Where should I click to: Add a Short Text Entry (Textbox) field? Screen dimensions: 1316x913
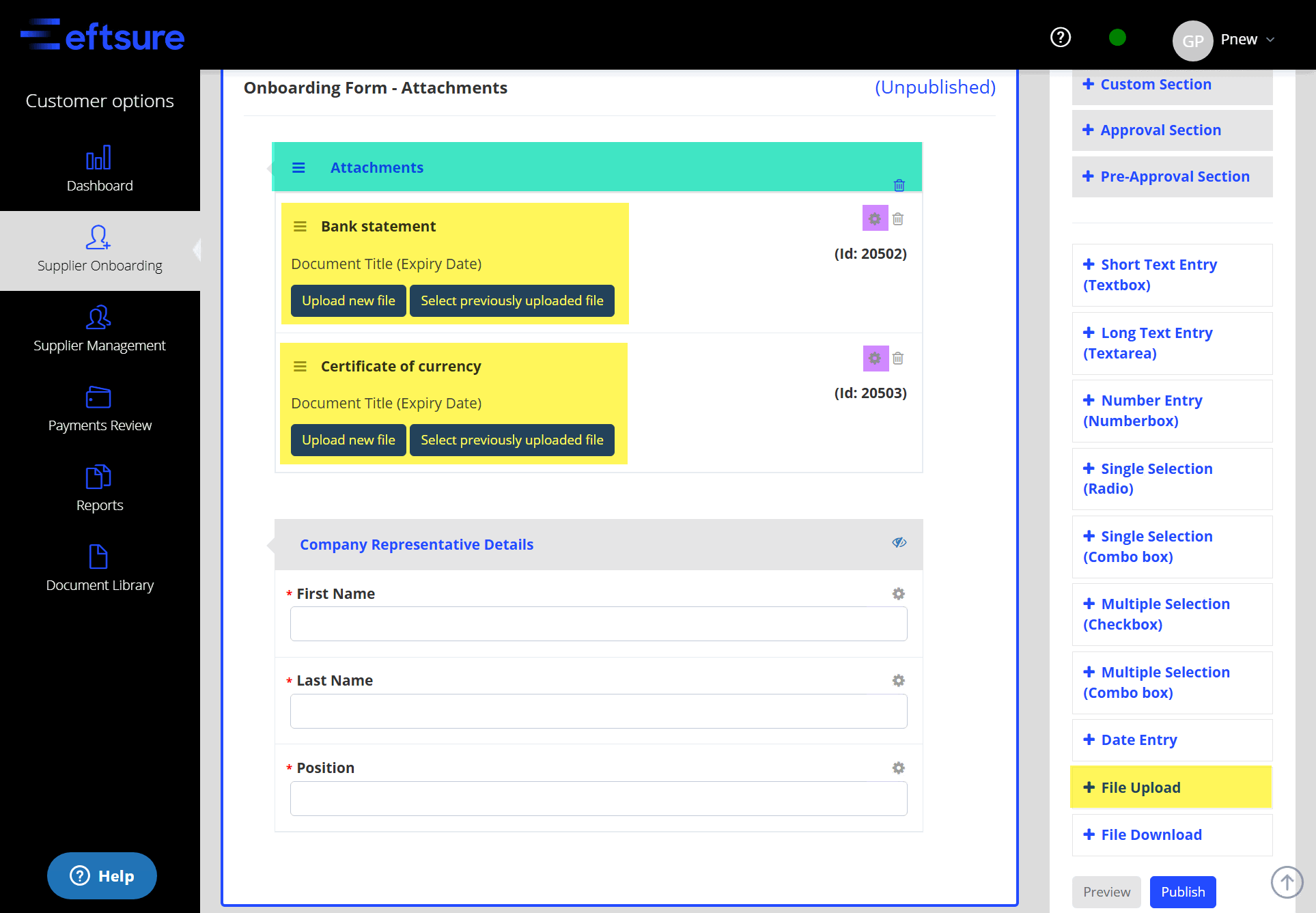tap(1173, 275)
